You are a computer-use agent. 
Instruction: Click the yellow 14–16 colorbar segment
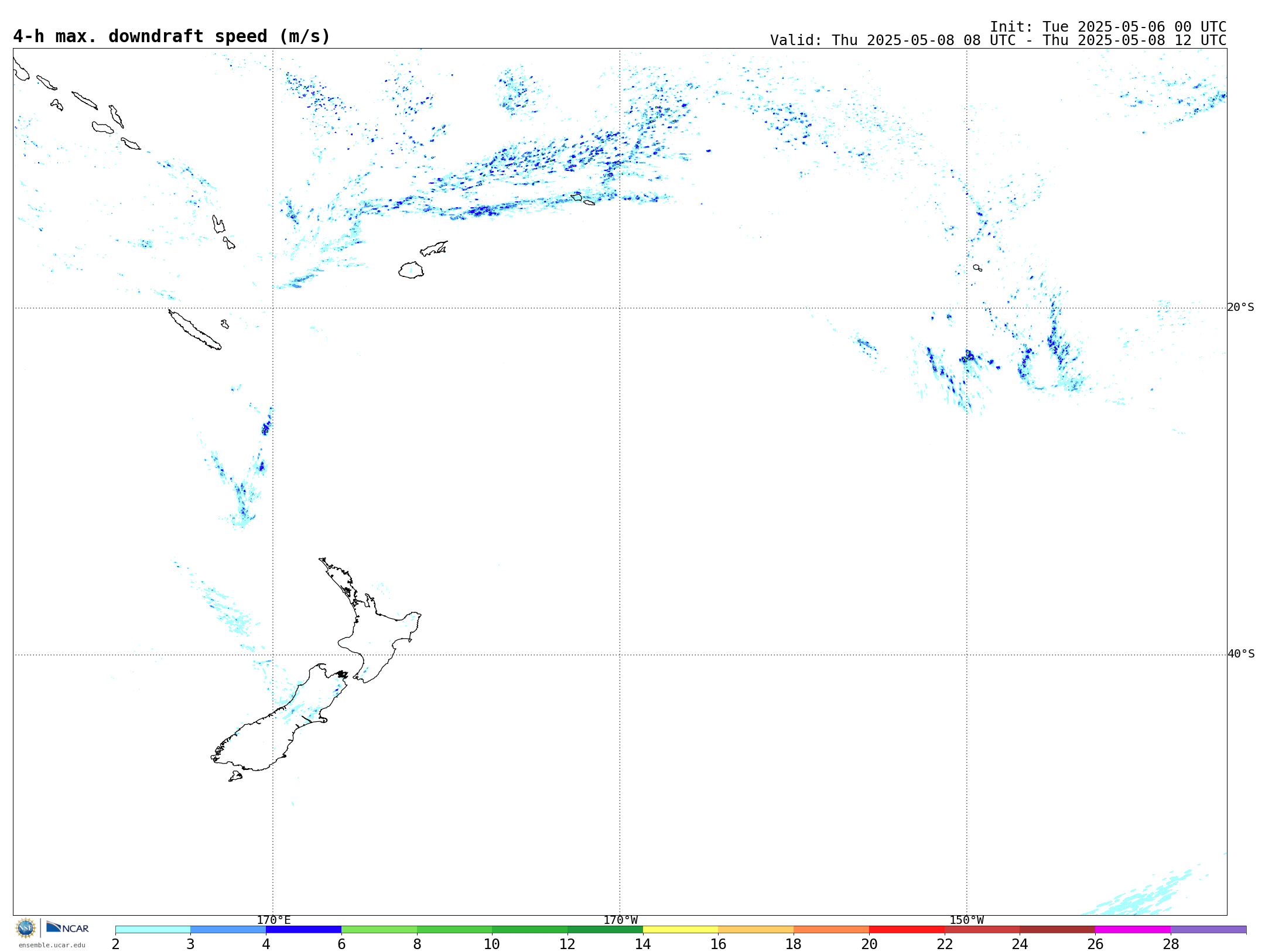click(x=681, y=929)
